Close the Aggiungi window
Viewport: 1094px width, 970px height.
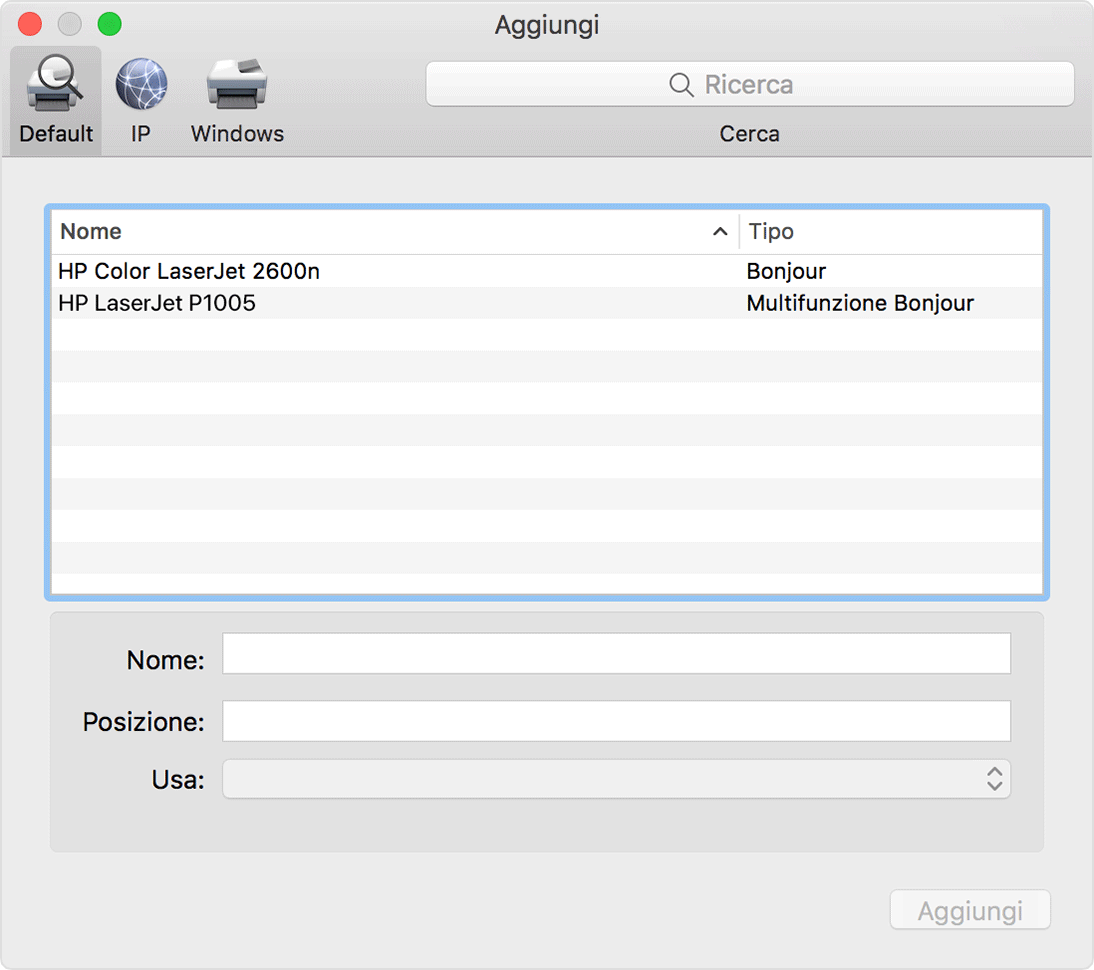[x=30, y=24]
